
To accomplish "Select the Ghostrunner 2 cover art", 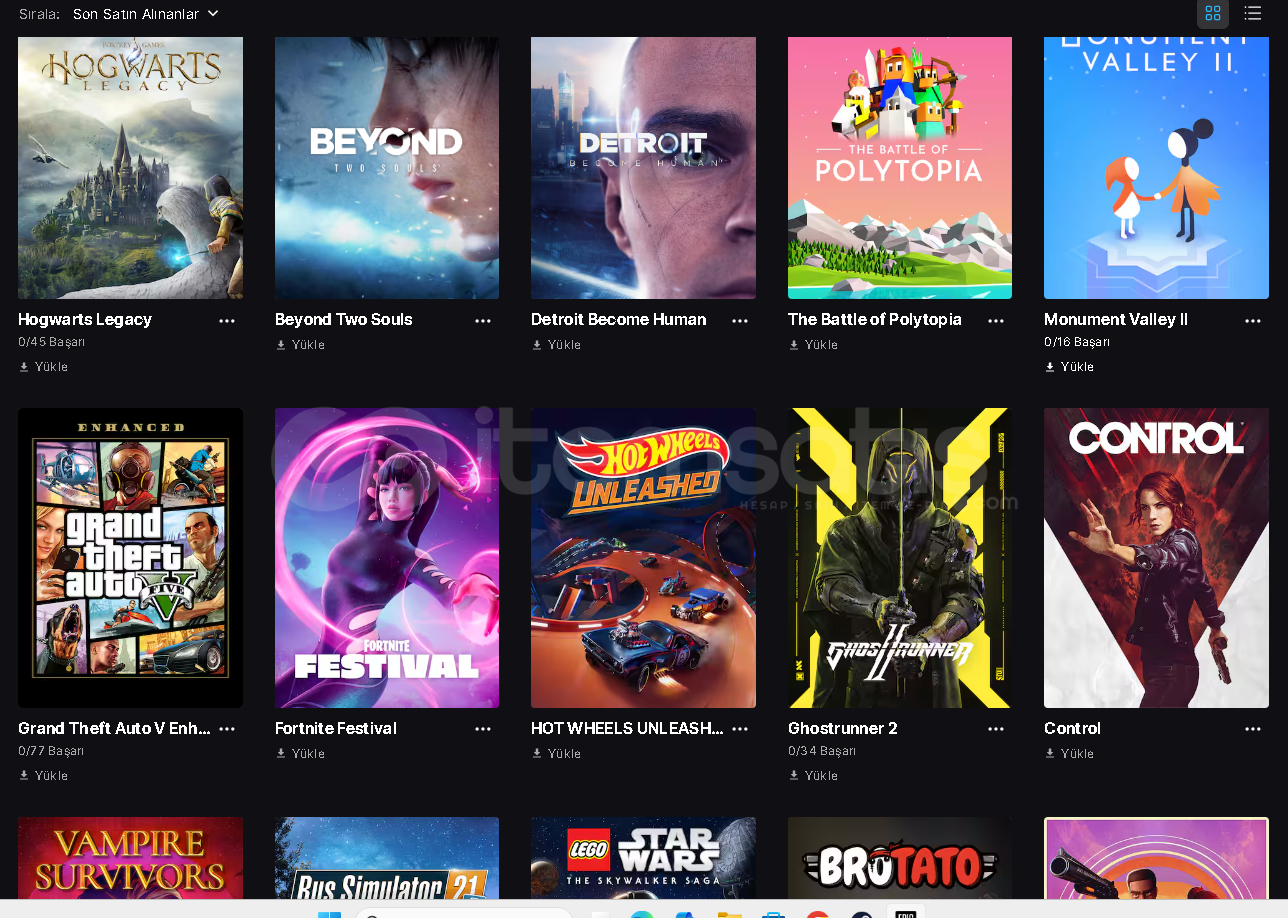I will pos(900,558).
